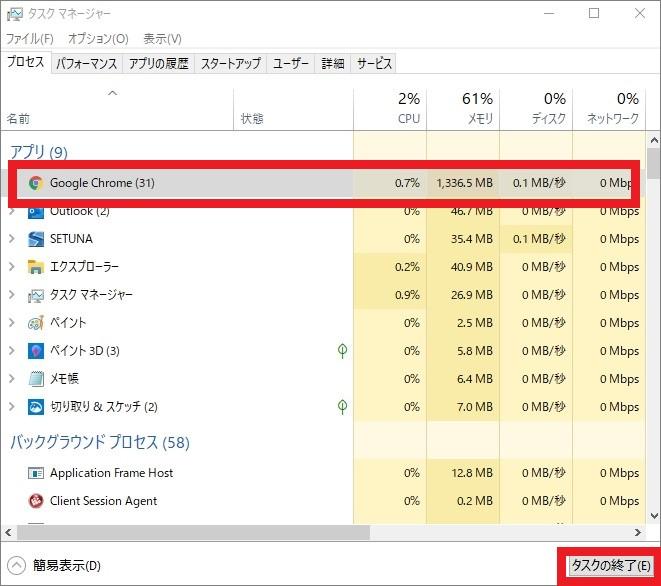
Task: Sort by the 状態 column header
Action: pyautogui.click(x=293, y=109)
